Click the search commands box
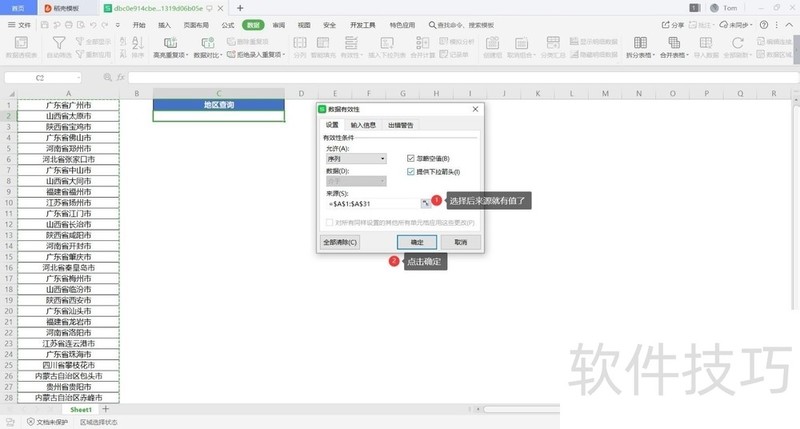800x429 pixels. pos(462,24)
